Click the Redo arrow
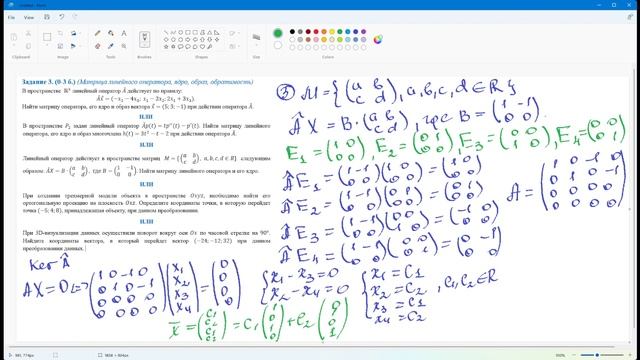 (75, 17)
